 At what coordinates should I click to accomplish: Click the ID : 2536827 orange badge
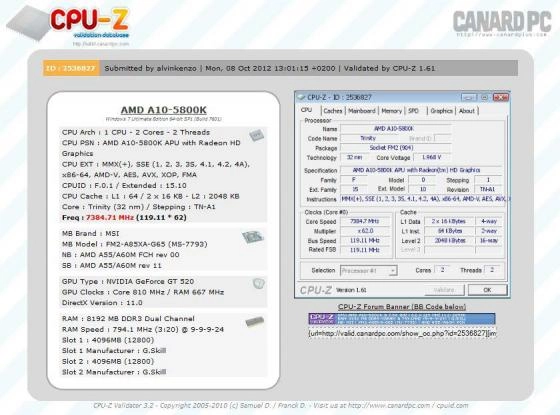[71, 68]
